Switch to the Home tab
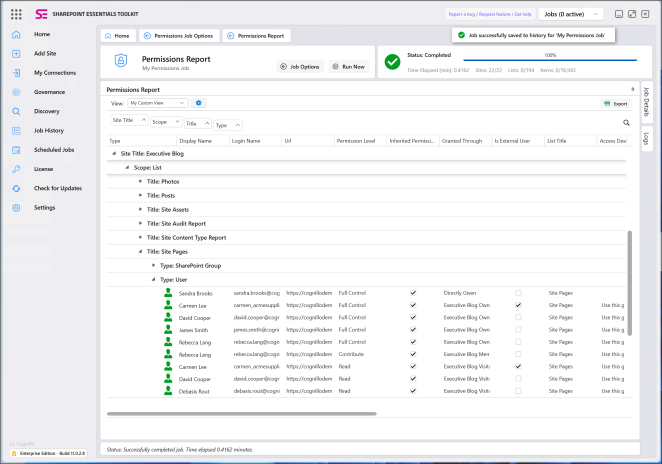Image resolution: width=662 pixels, height=464 pixels. (118, 36)
